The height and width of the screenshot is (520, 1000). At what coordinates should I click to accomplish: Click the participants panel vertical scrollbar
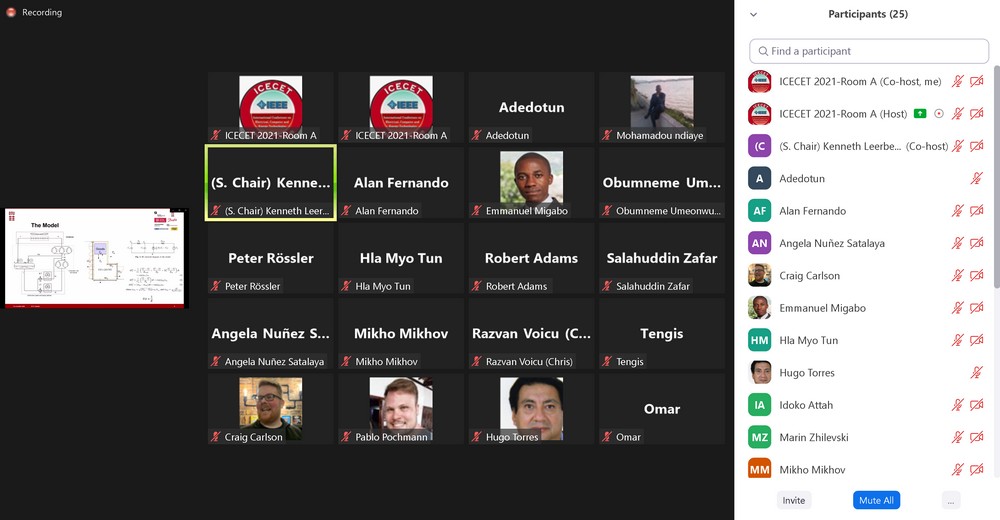pyautogui.click(x=996, y=175)
